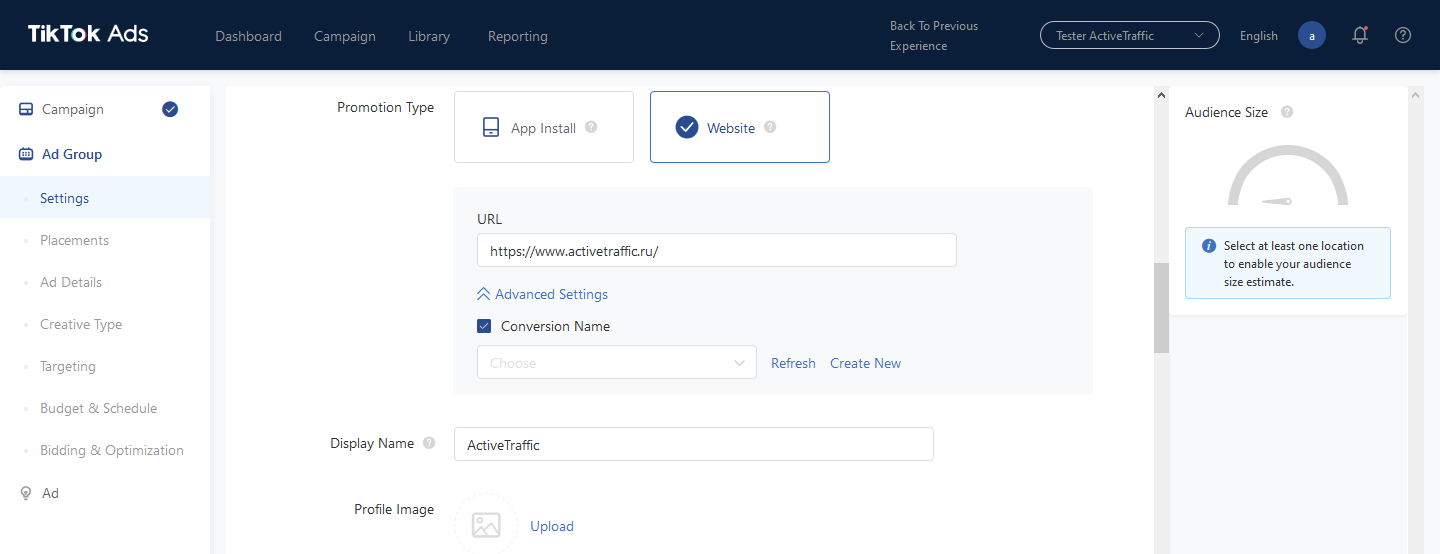This screenshot has width=1440, height=554.
Task: Click the help question mark in header
Action: click(1403, 35)
